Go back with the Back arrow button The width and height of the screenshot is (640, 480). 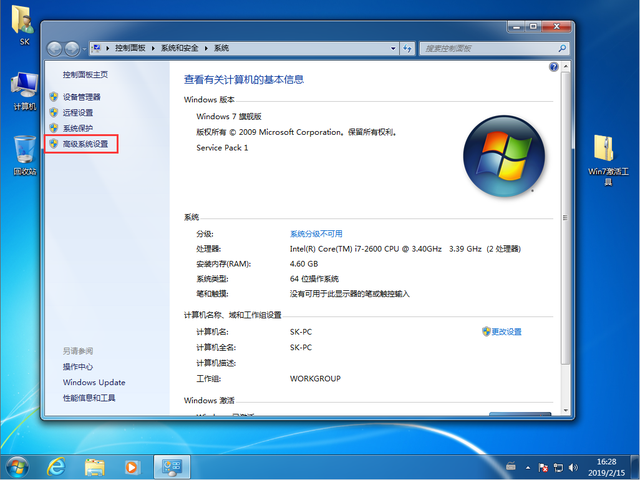(54, 49)
